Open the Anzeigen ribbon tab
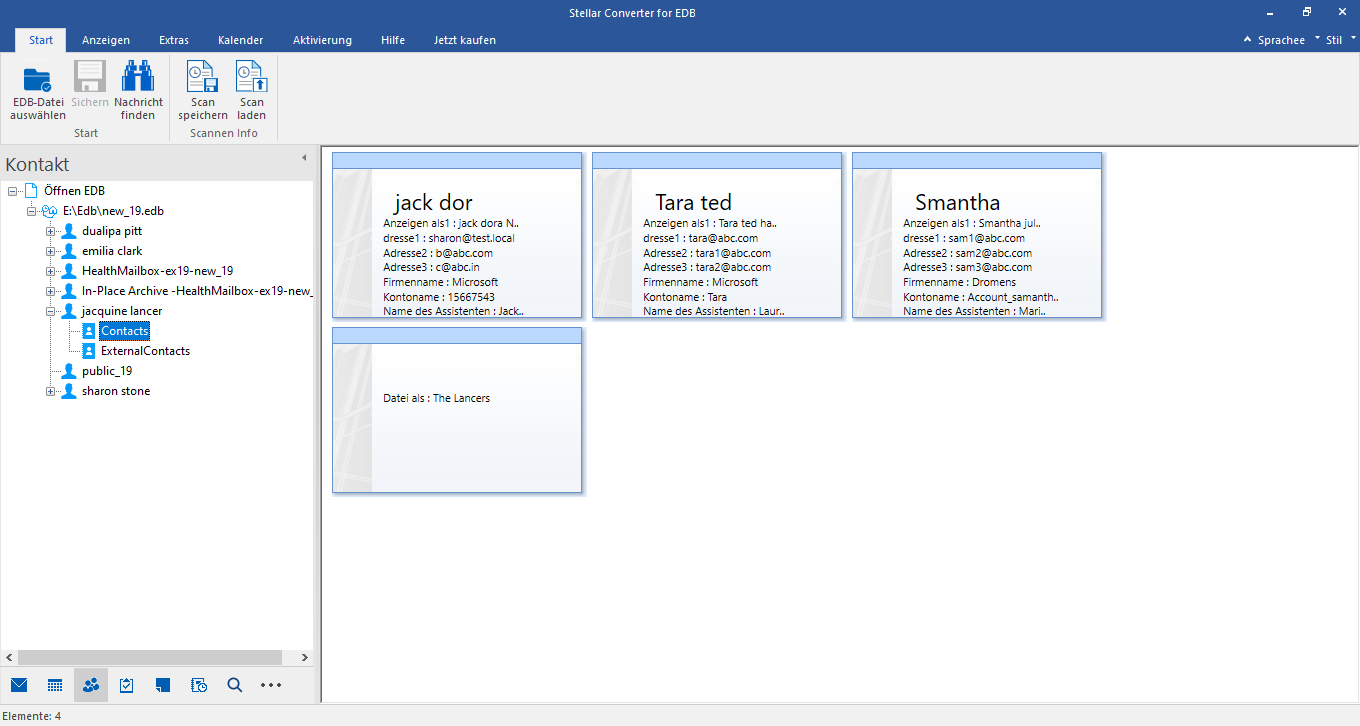 pos(106,40)
